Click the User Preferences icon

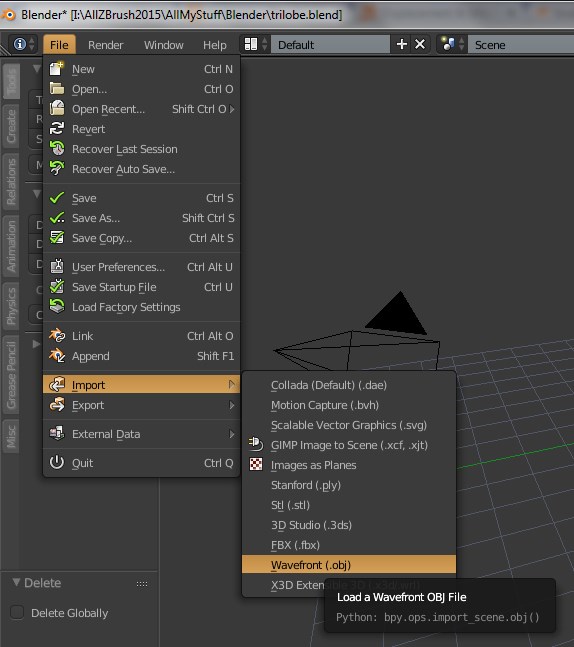(x=57, y=266)
